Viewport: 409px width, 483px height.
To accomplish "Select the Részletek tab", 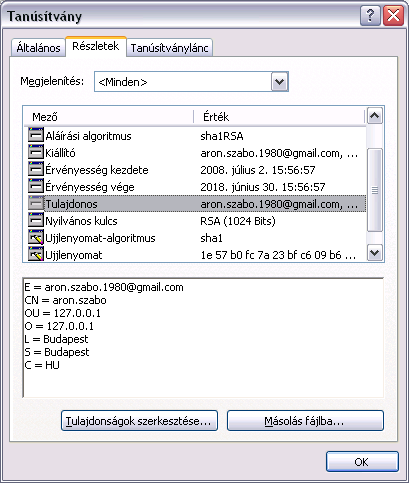I will point(96,46).
